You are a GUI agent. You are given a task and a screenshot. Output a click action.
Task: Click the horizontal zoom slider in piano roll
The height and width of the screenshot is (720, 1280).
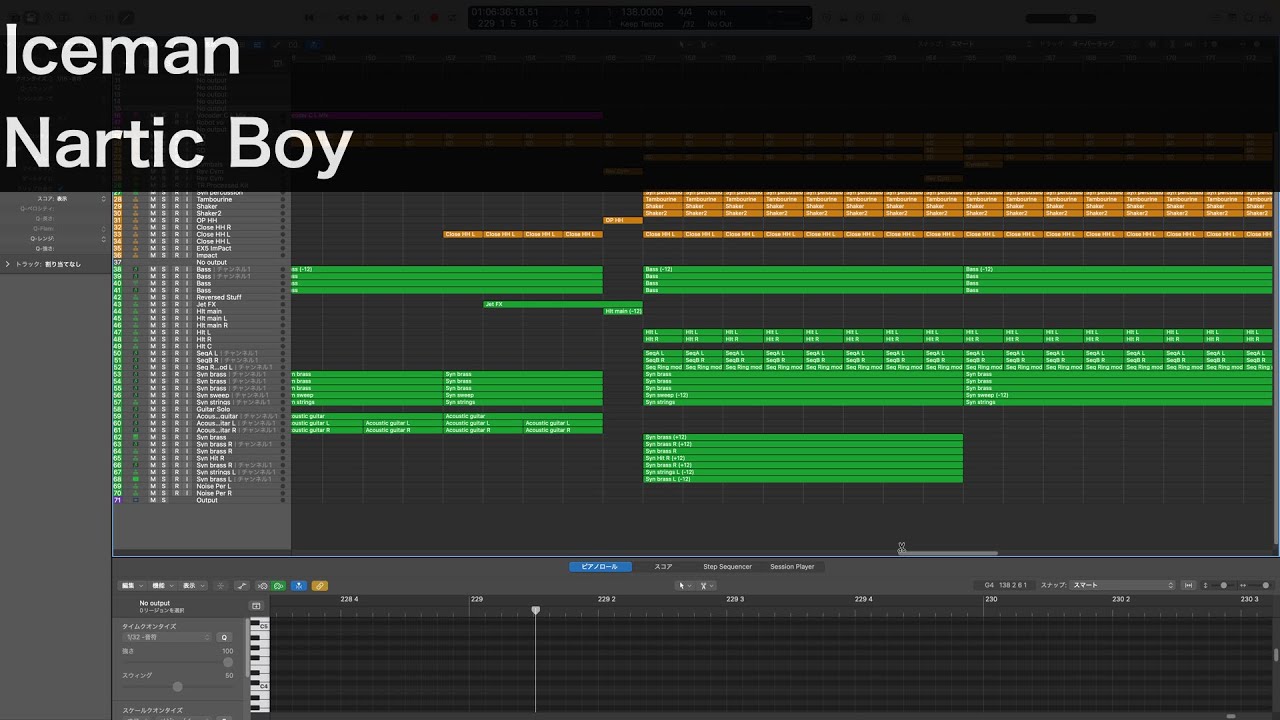tap(1265, 585)
